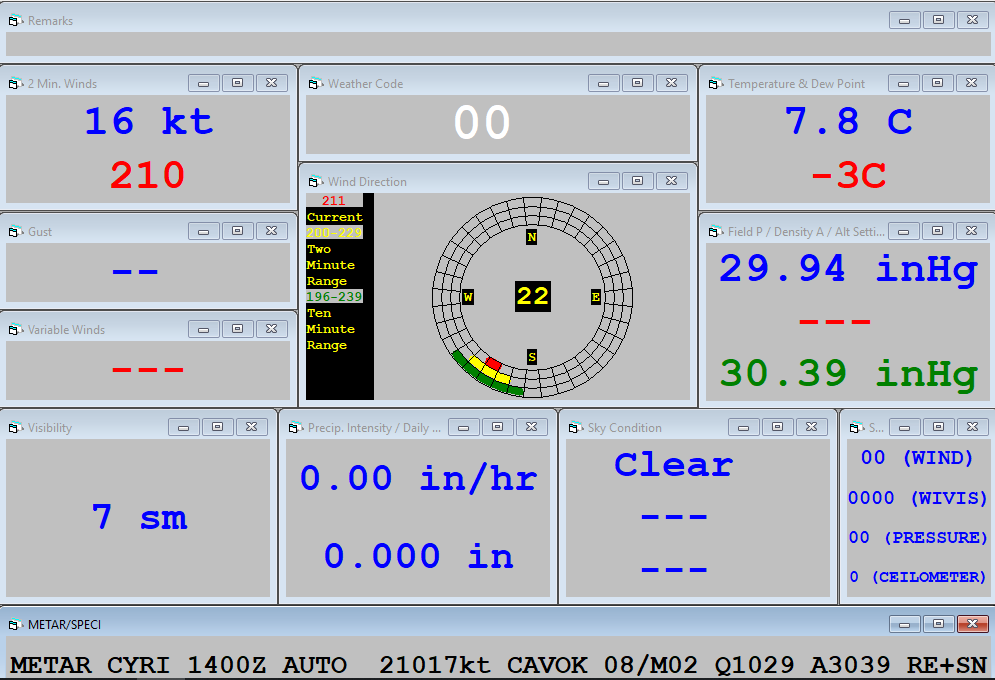
Task: Click the 16 kt wind speed value
Action: coord(148,121)
